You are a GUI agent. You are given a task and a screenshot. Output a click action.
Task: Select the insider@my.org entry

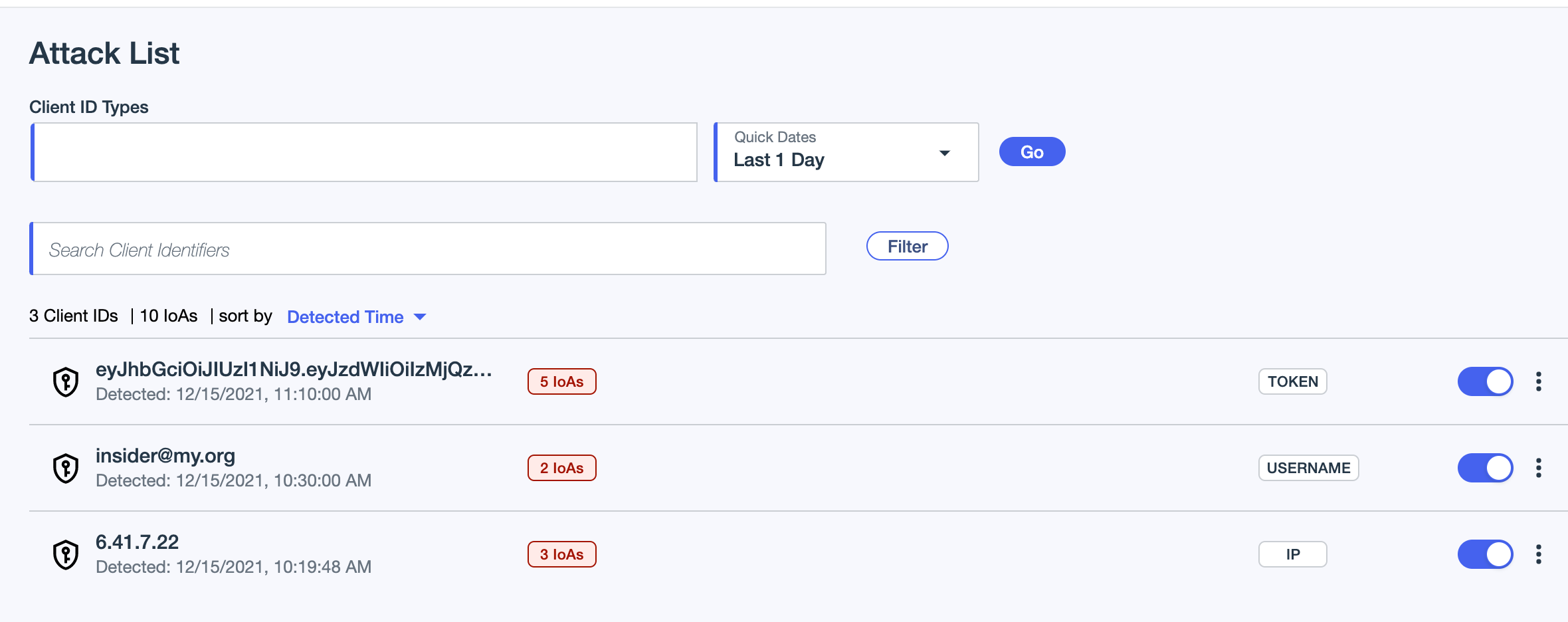(x=165, y=456)
